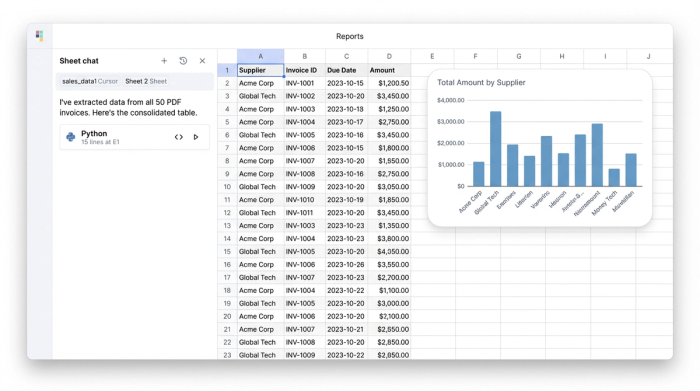
Task: Click cell INV-1001
Action: coord(304,83)
